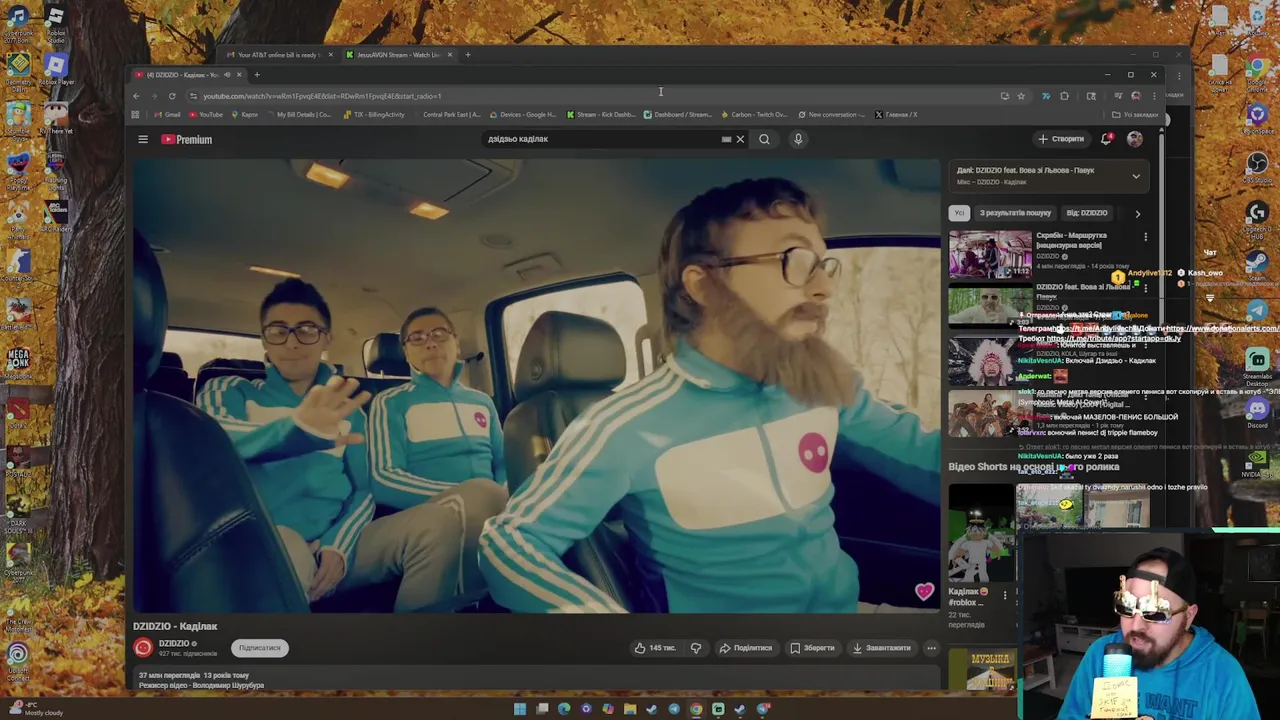Open Gmail bookmark
Screen dimensions: 1280x720
167,114
